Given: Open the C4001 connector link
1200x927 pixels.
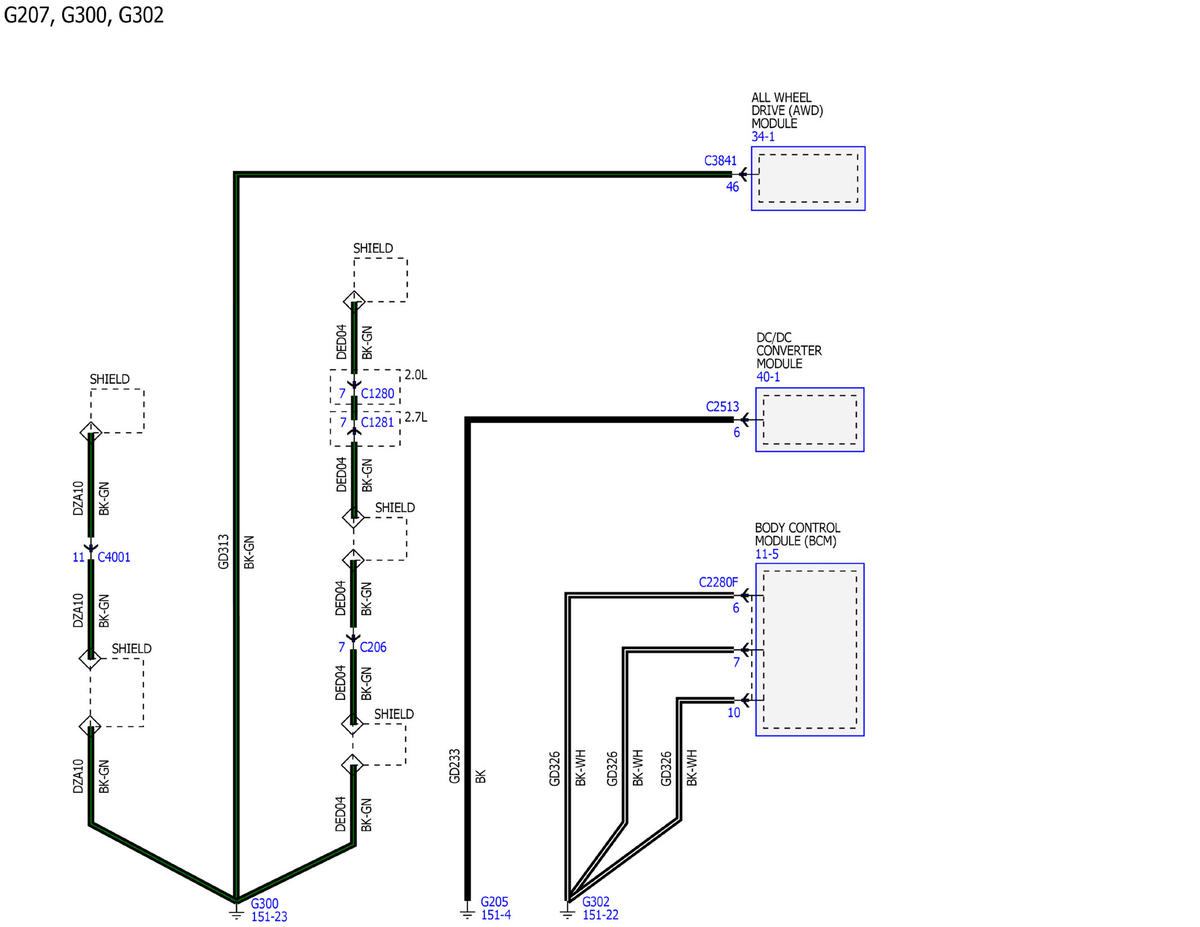Looking at the screenshot, I should [113, 557].
